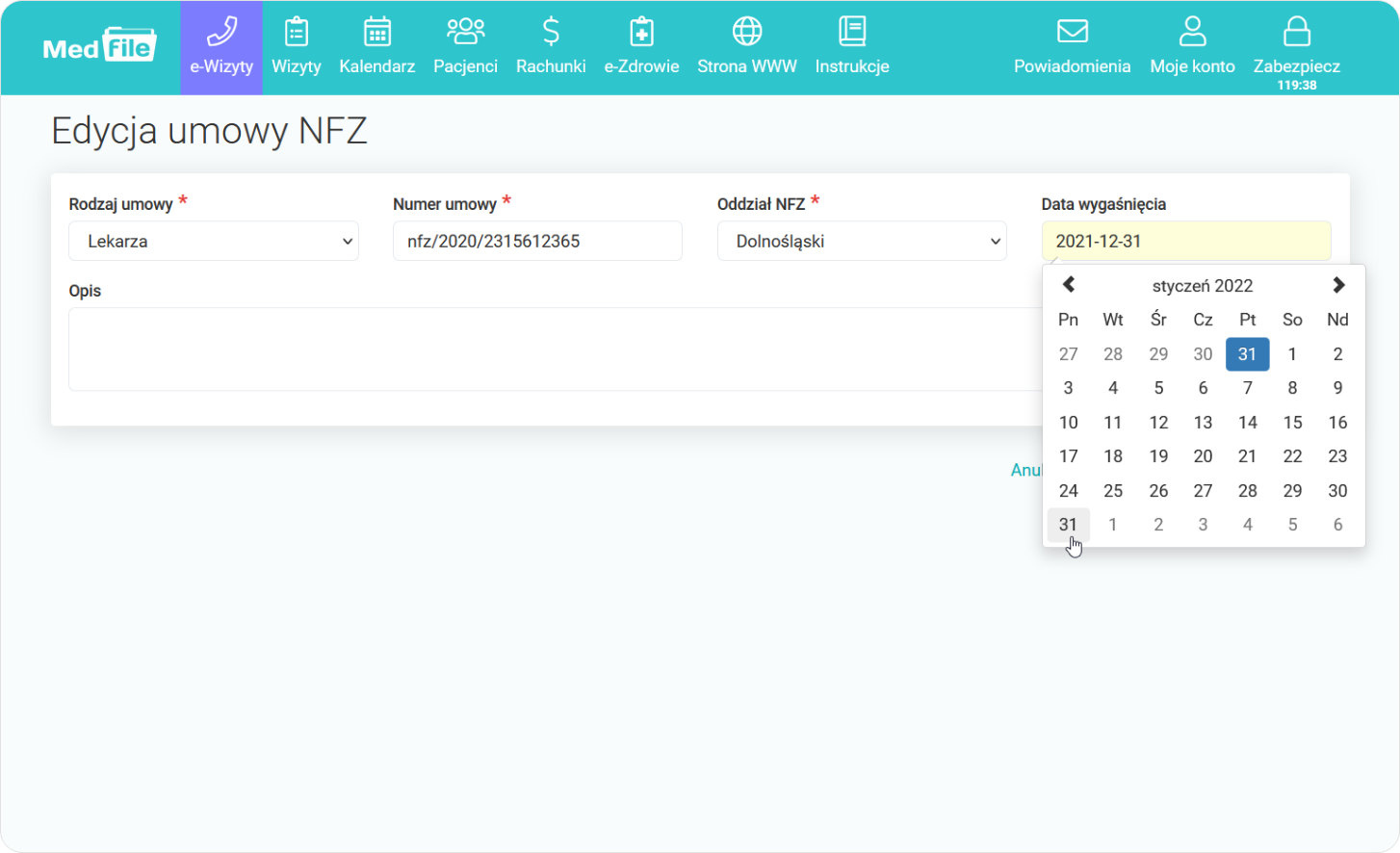Select day 18 in the calendar
The width and height of the screenshot is (1400, 853).
(x=1113, y=456)
